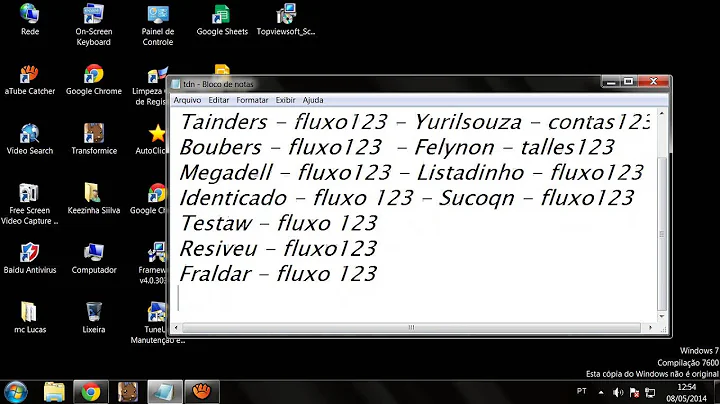
Task: Open the Arquivo menu in Notepad
Action: 187,100
